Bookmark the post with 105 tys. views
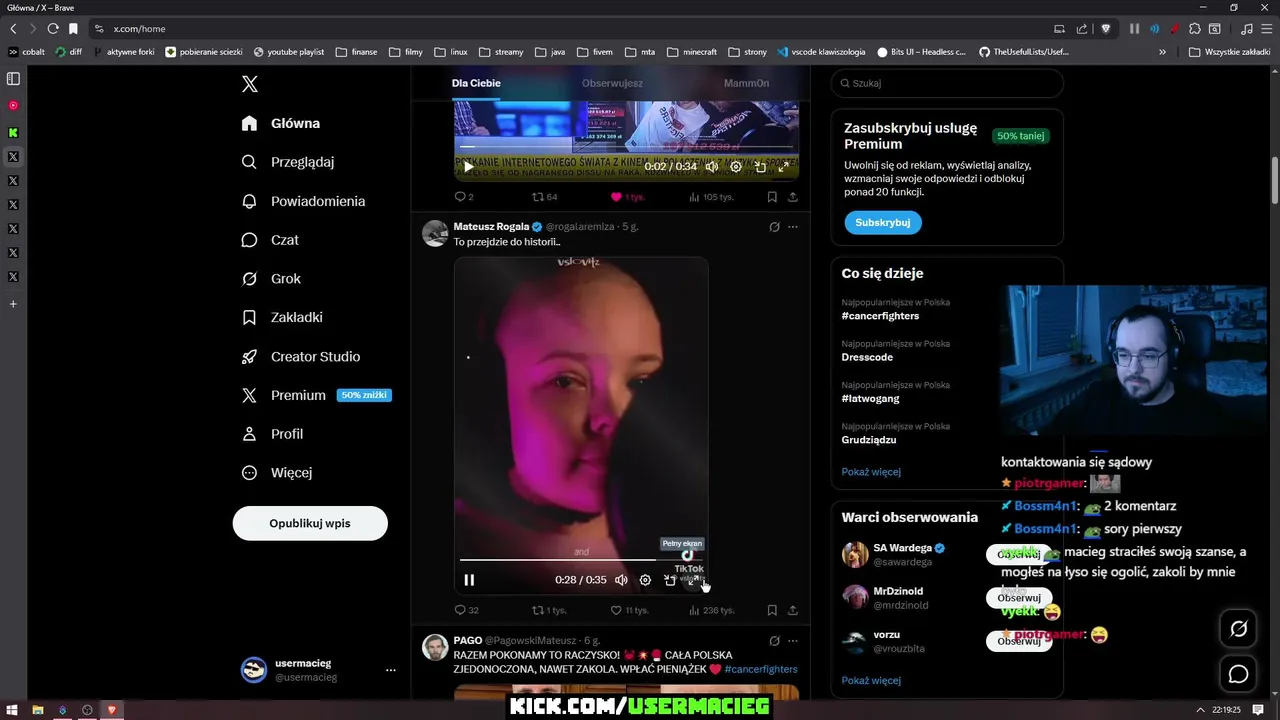The height and width of the screenshot is (720, 1280). pyautogui.click(x=772, y=197)
